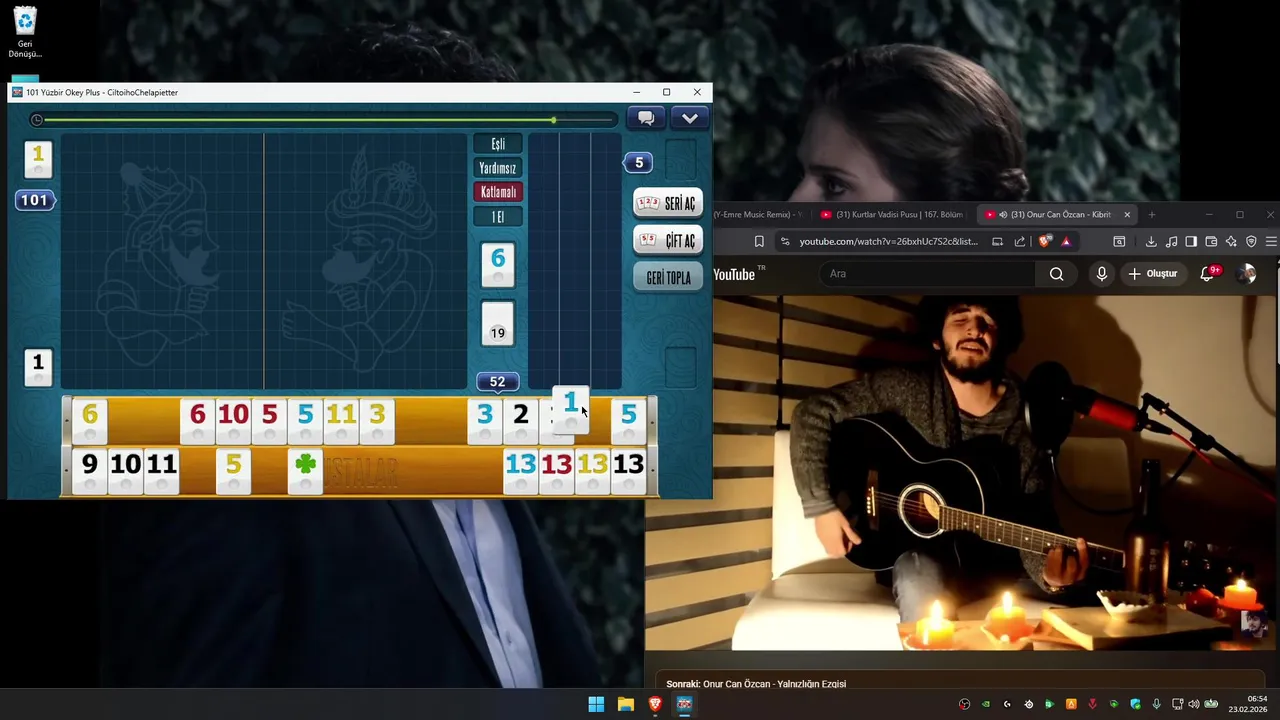Select the red 13 tile
The image size is (1280, 720).
(557, 470)
